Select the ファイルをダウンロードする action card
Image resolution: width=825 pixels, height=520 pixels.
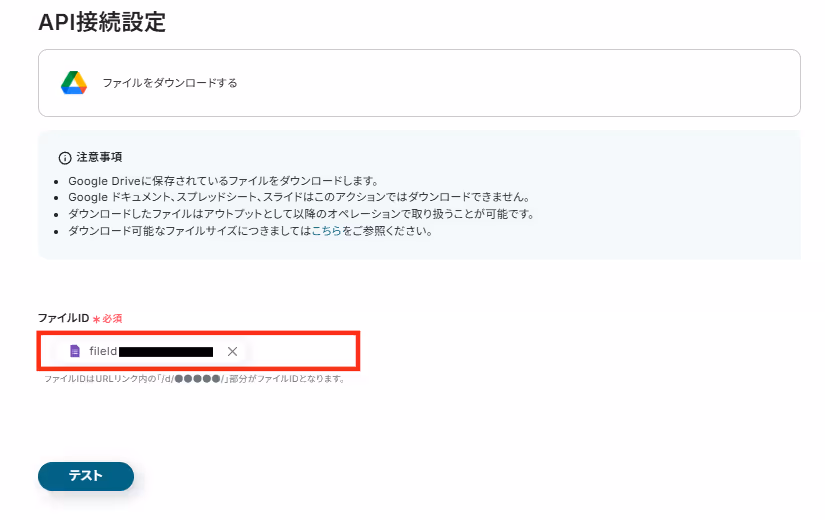click(x=419, y=83)
